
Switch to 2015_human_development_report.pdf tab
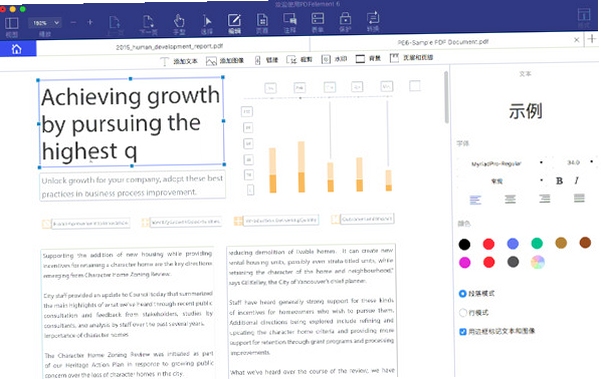169,46
